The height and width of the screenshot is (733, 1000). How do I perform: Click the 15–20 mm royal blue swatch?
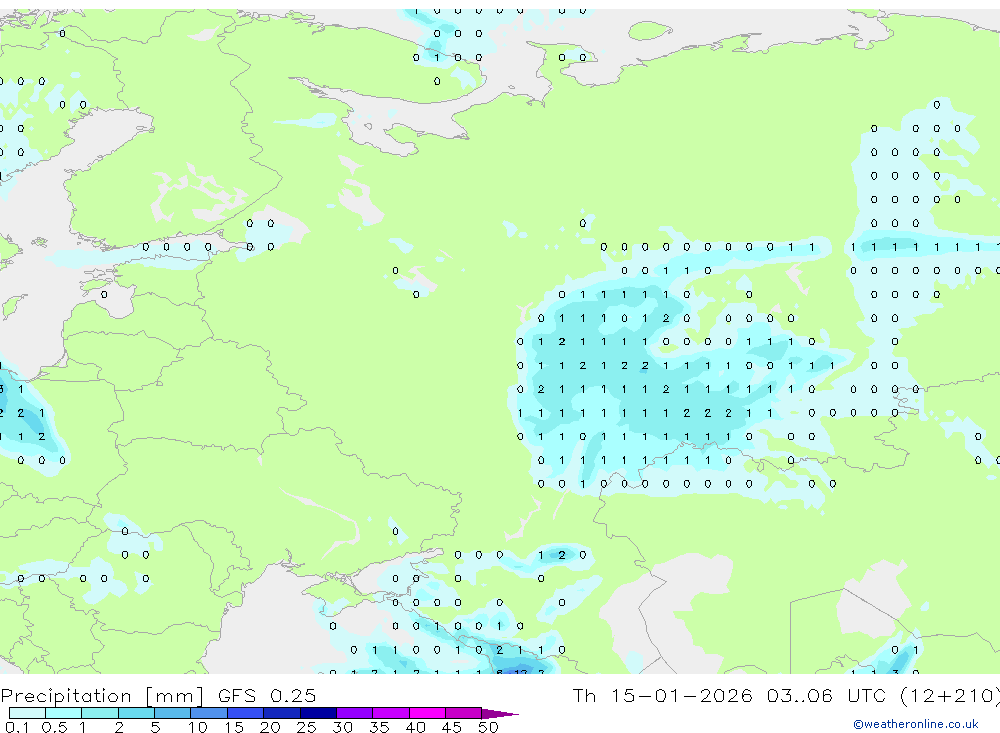[246, 713]
